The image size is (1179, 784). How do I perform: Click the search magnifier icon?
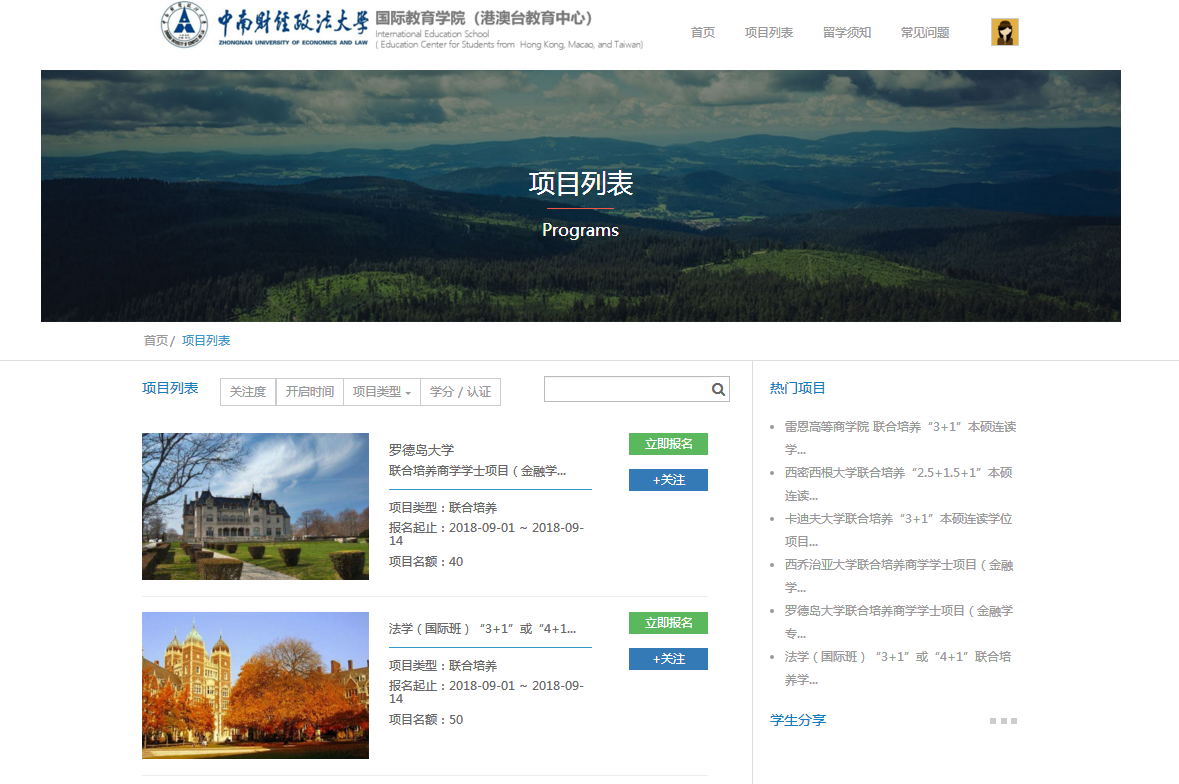pos(718,390)
